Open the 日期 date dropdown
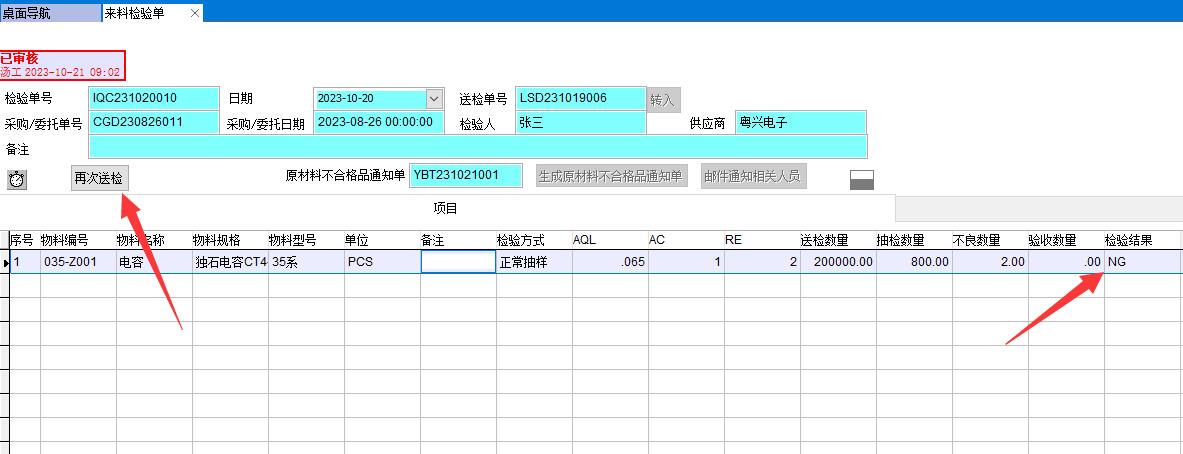The height and width of the screenshot is (454, 1183). point(434,98)
